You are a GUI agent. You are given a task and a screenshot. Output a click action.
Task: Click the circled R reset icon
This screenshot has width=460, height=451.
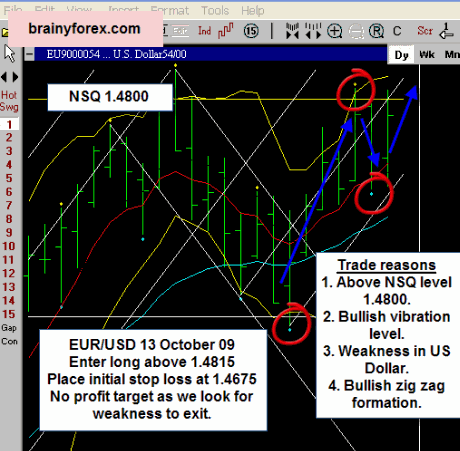[x=376, y=31]
